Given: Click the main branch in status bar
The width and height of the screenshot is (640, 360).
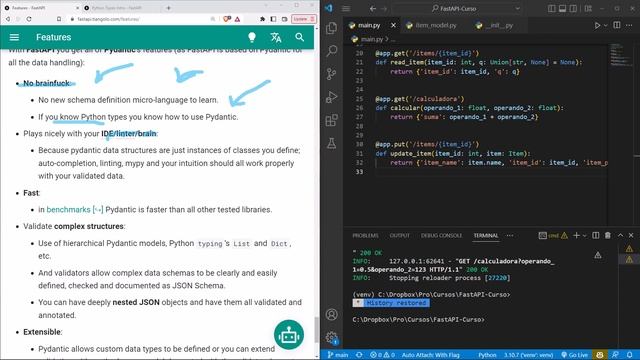Looking at the screenshot, I should point(338,355).
